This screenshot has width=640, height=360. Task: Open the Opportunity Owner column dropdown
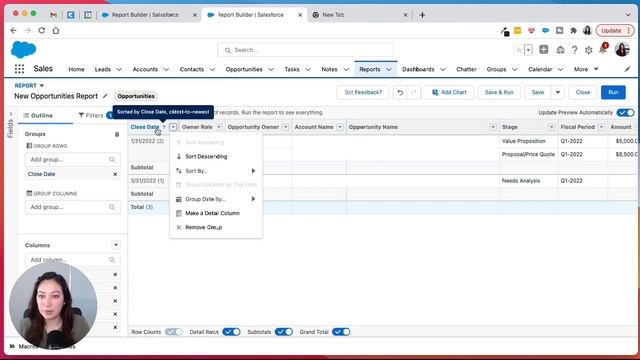pos(286,127)
